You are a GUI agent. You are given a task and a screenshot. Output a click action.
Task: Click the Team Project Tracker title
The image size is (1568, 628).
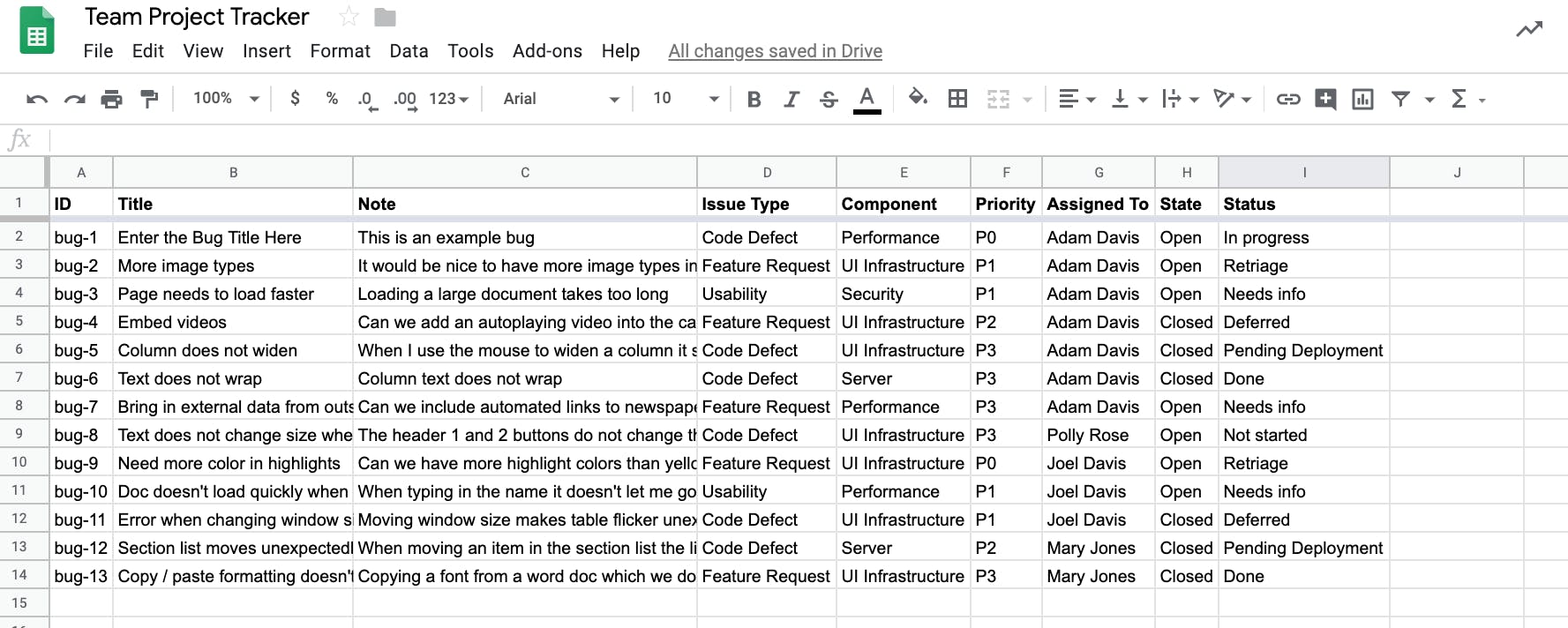coord(197,17)
